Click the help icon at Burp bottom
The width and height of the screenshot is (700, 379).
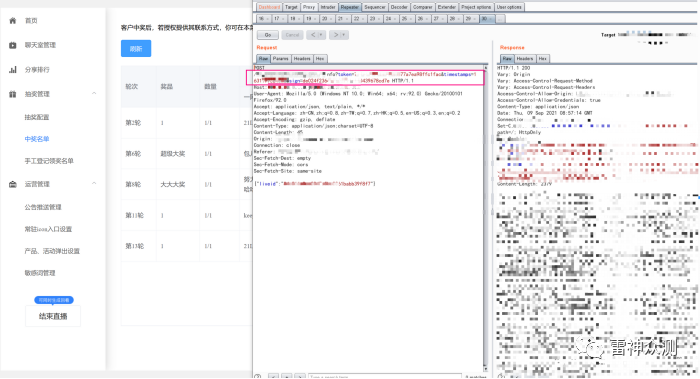[258, 376]
